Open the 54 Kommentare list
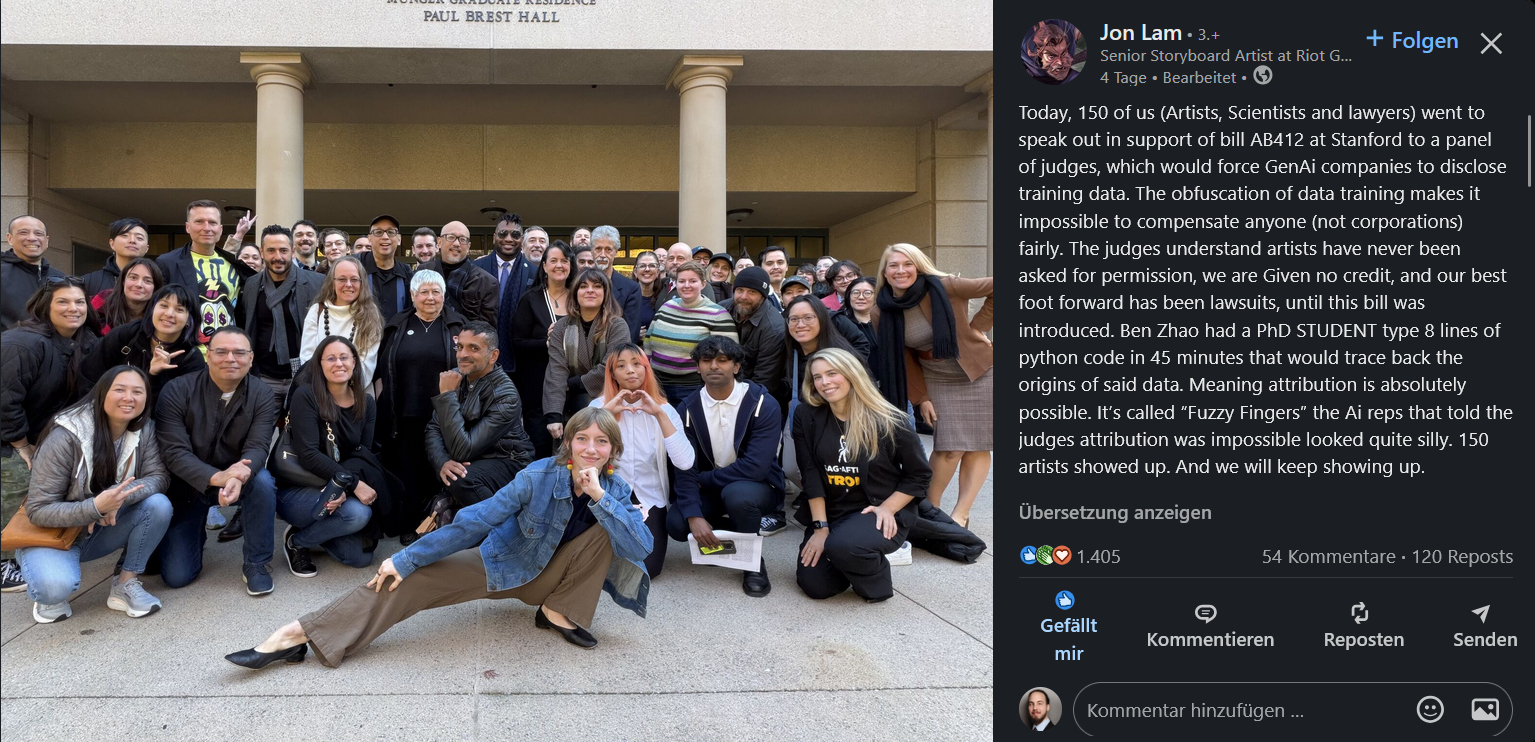The image size is (1535, 742). 1328,557
